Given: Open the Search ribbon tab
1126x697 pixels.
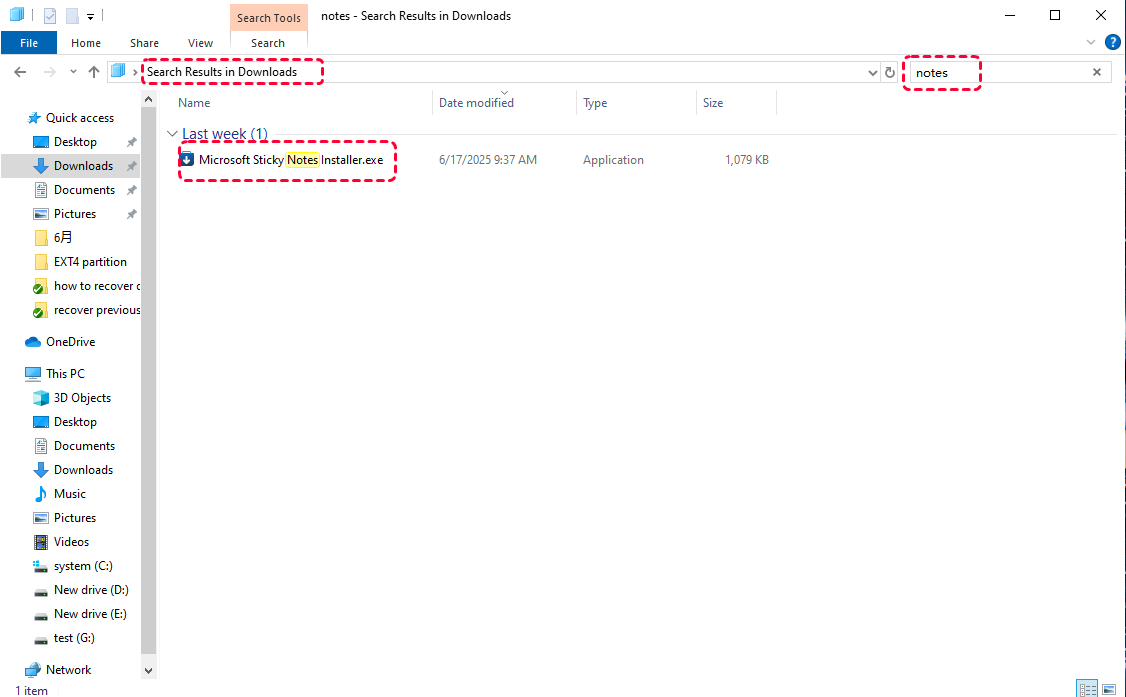Looking at the screenshot, I should point(268,43).
